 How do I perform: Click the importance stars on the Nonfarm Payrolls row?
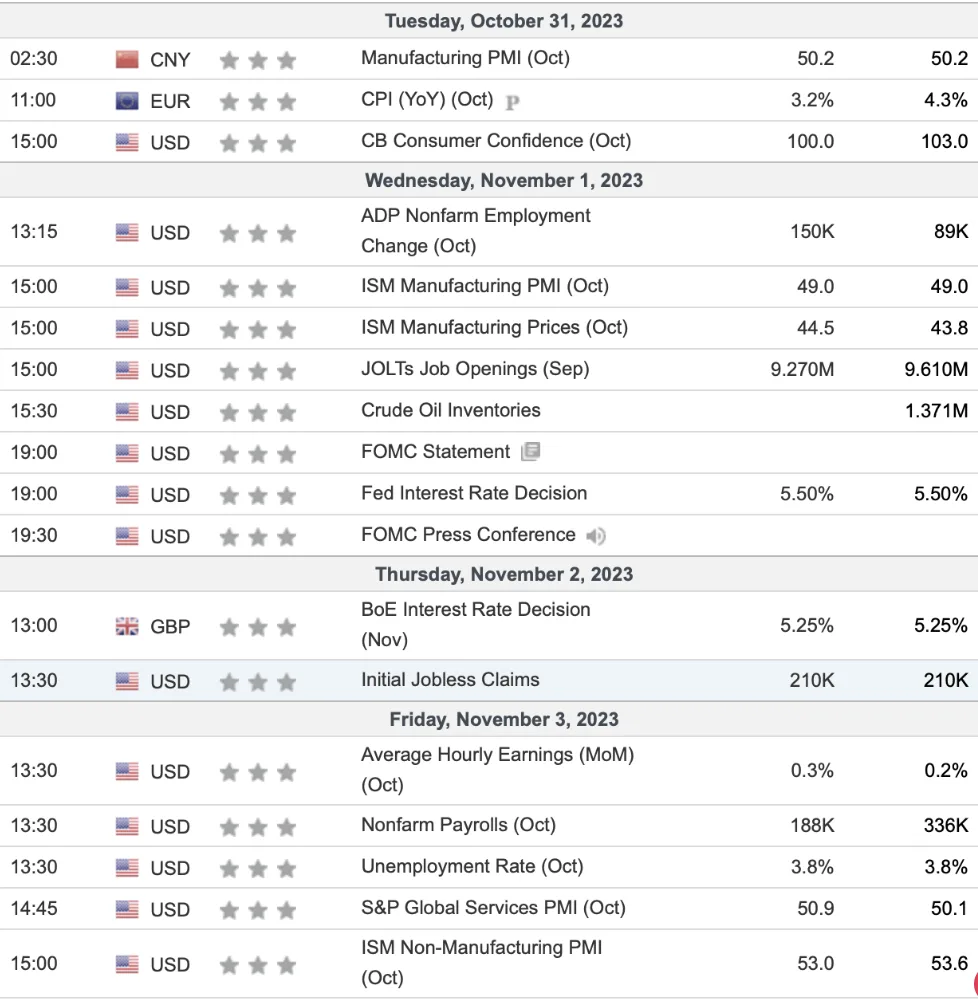(x=258, y=827)
